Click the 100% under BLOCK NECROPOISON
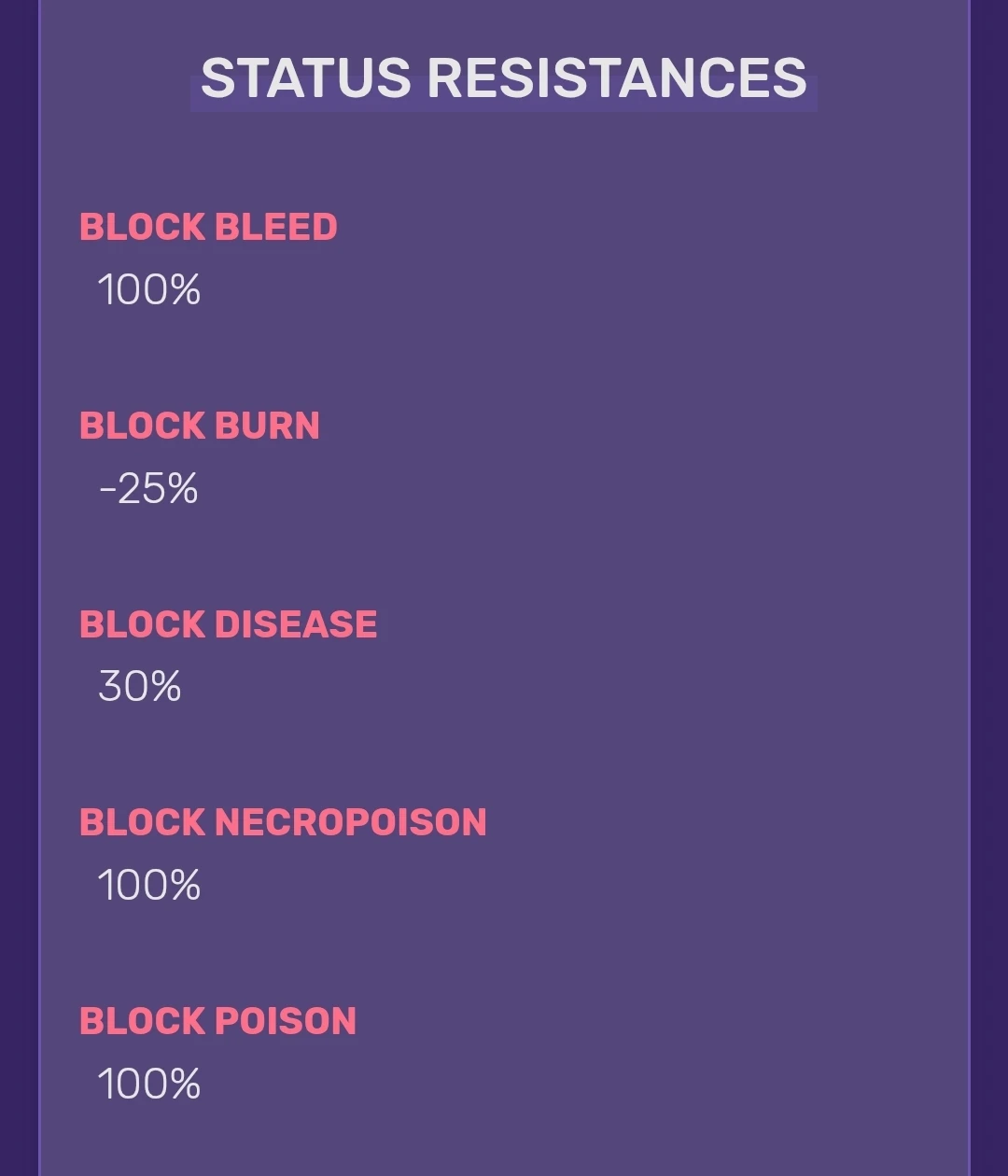 pyautogui.click(x=151, y=886)
